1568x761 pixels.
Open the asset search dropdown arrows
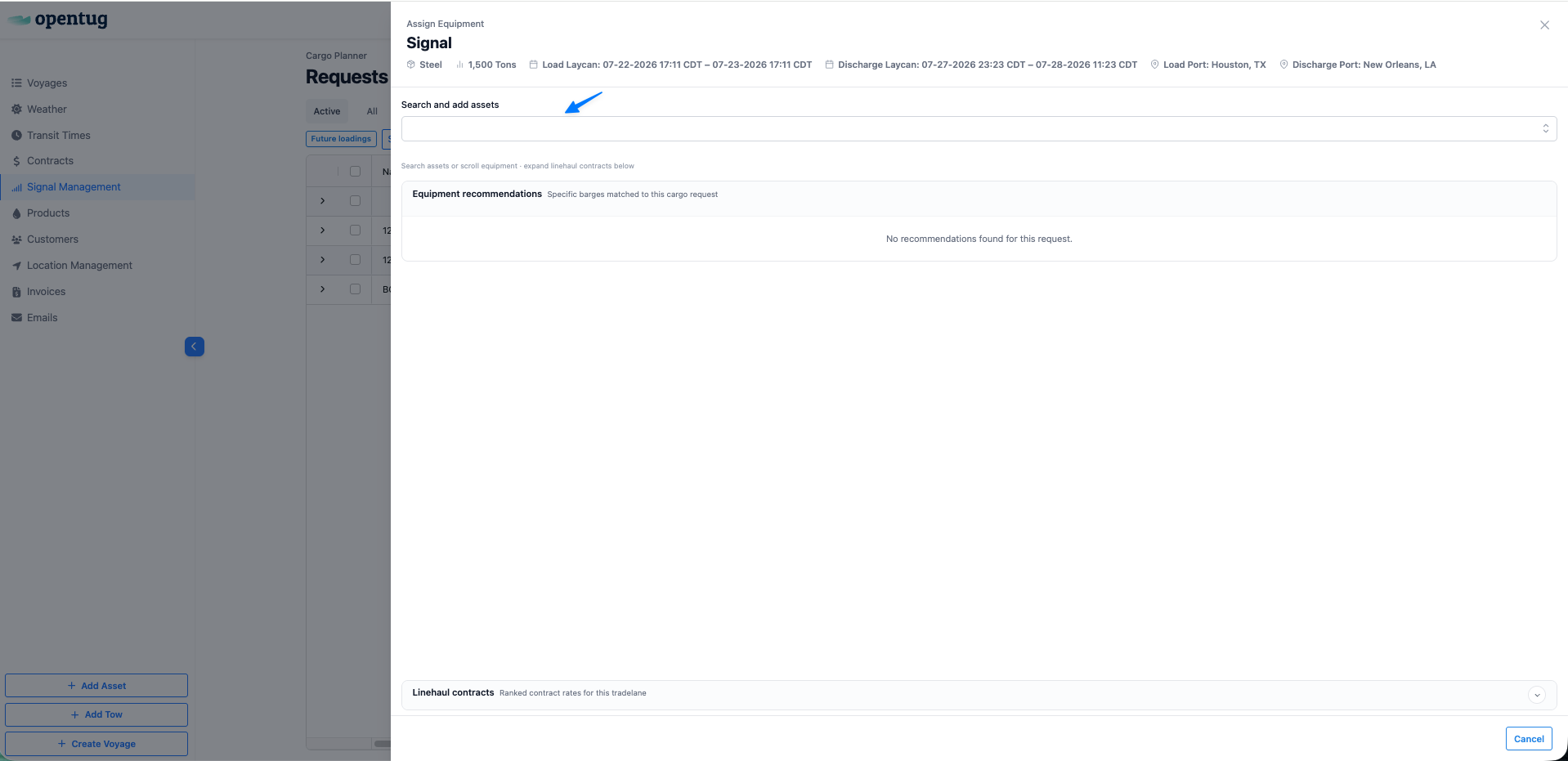1545,128
